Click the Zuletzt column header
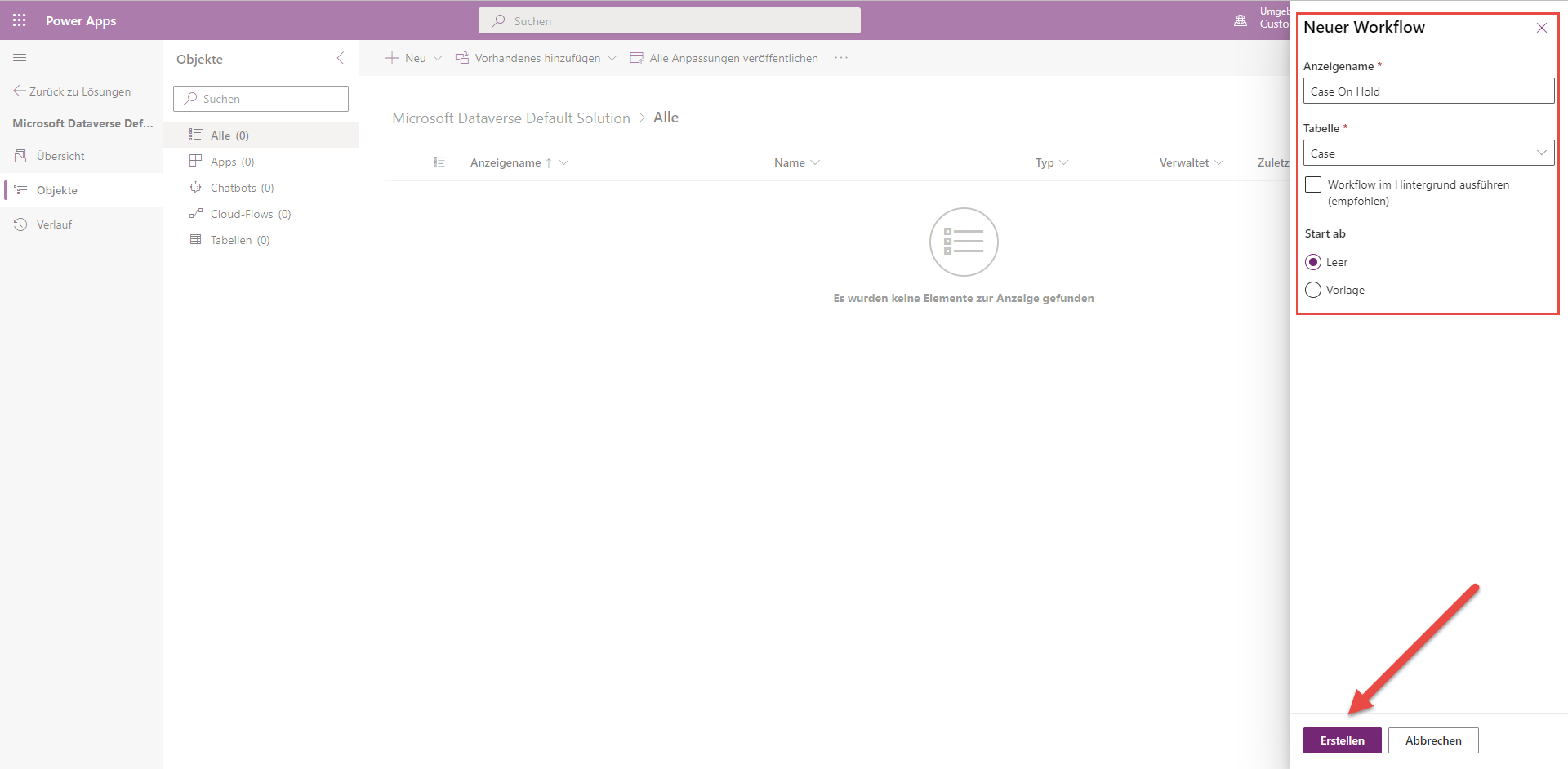The image size is (1568, 769). 1273,162
